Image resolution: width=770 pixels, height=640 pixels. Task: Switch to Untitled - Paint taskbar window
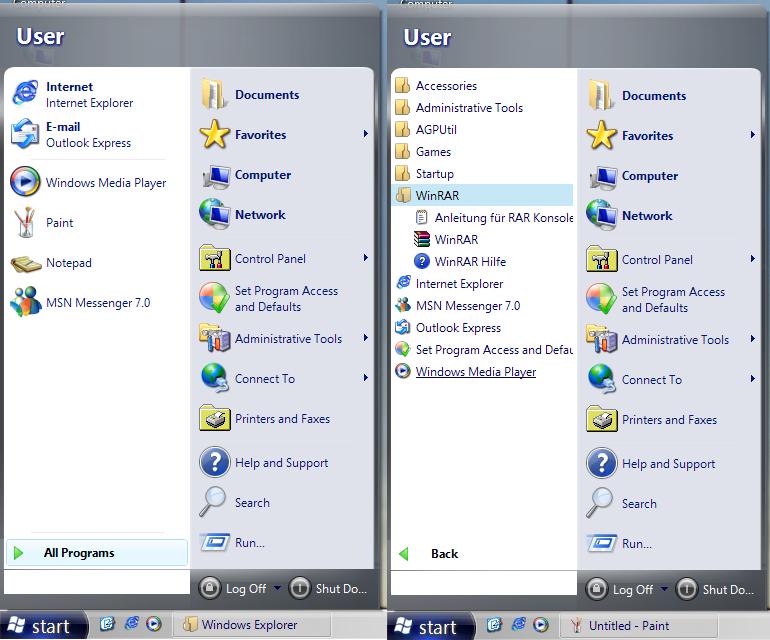pos(628,625)
